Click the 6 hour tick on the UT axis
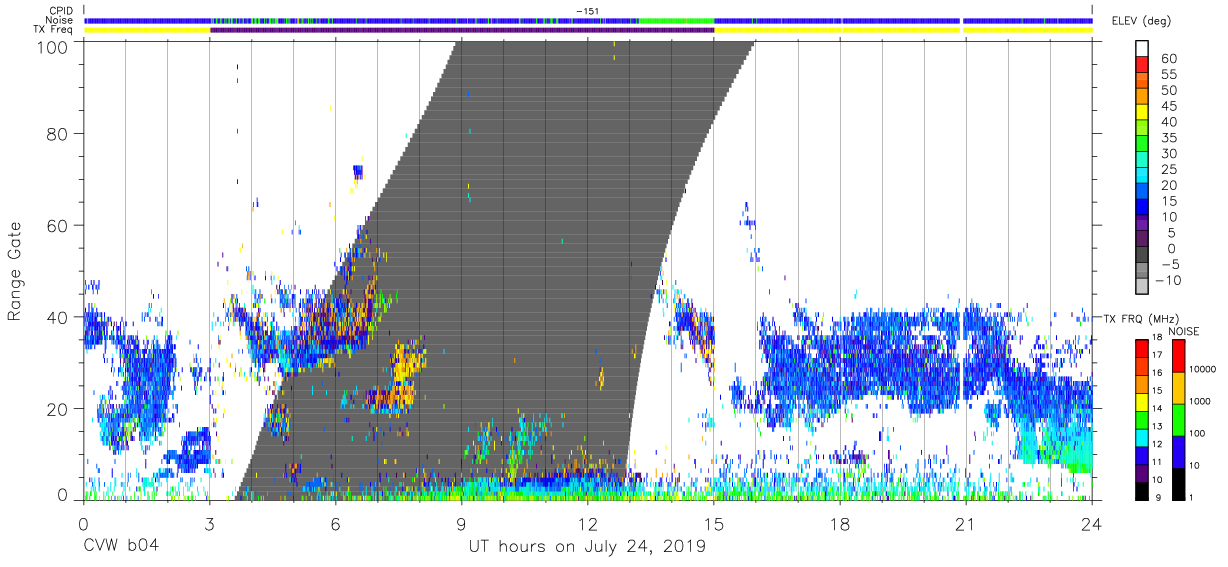Image resolution: width=1228 pixels, height=567 pixels. (x=335, y=523)
